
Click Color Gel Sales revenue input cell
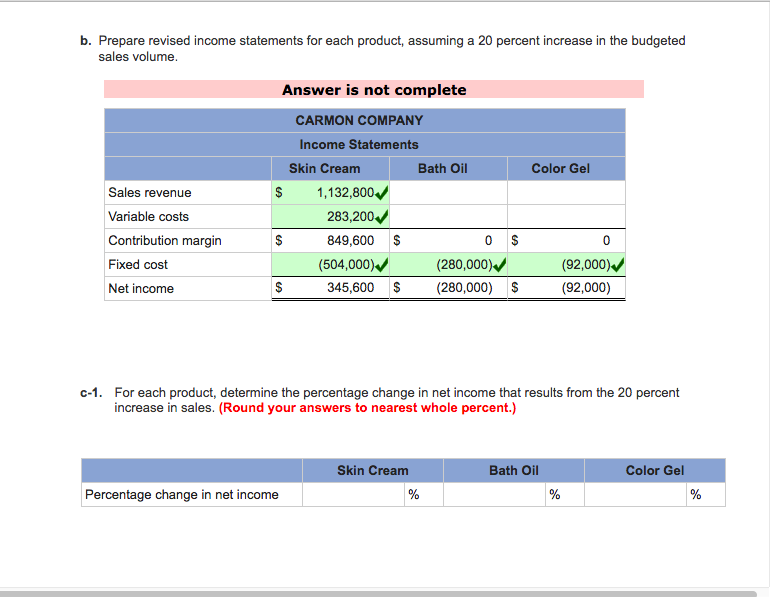566,192
